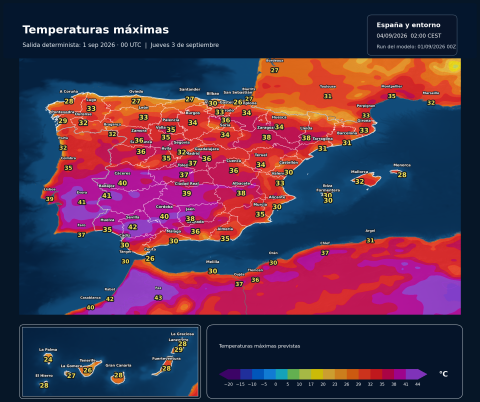Screen dimensions: 480x402
Task: Open the Canary Islands inset map
Action: pos(110,361)
